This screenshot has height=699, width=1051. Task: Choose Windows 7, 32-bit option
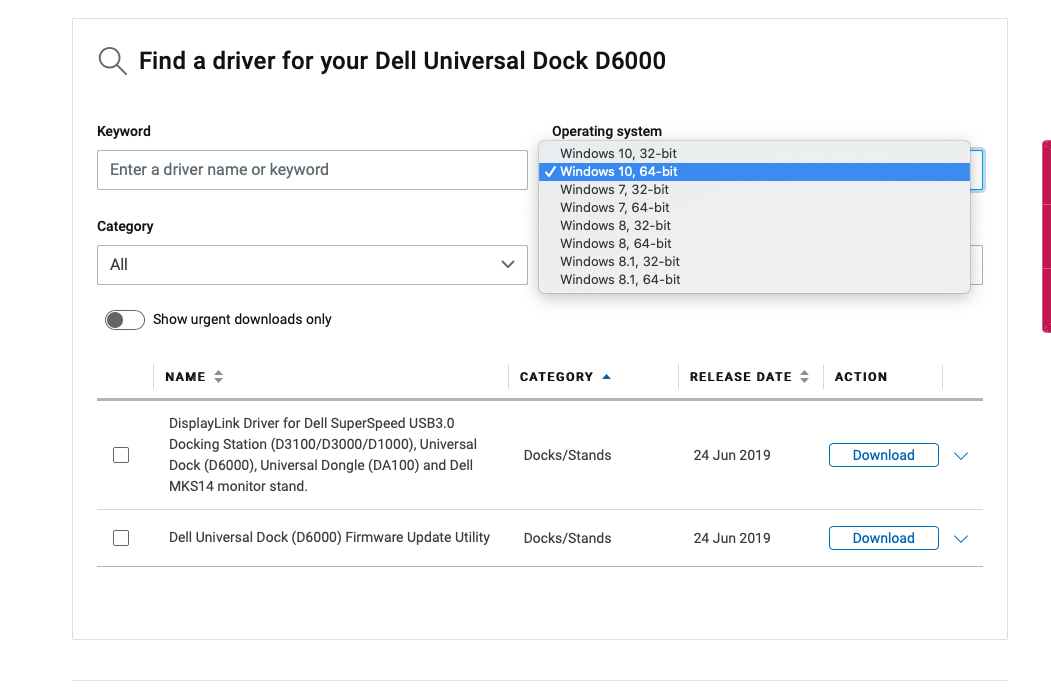(x=614, y=190)
